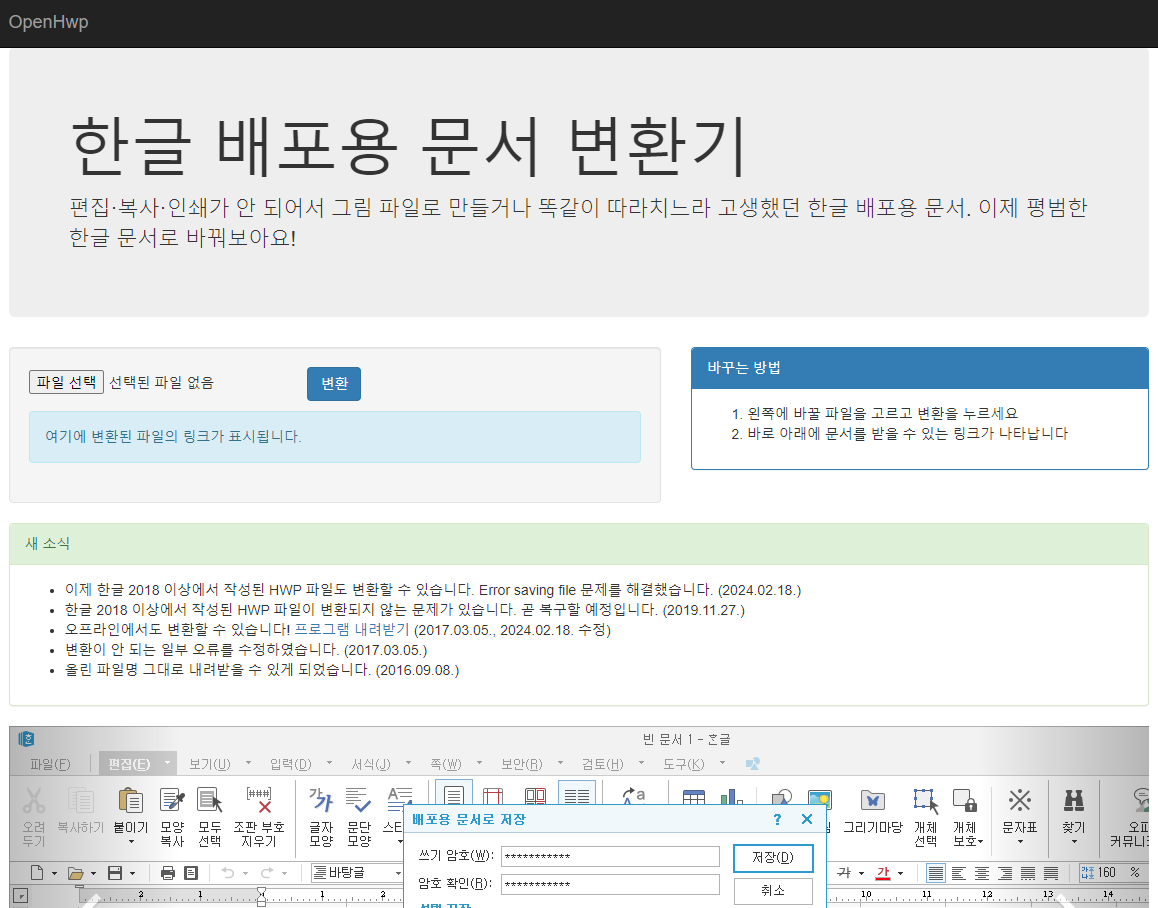Click the redo arrow icon

(x=267, y=873)
